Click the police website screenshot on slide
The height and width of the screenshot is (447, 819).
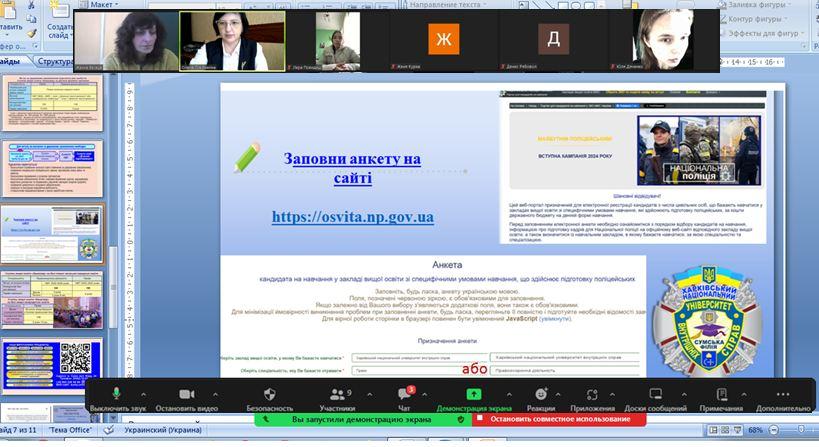633,167
